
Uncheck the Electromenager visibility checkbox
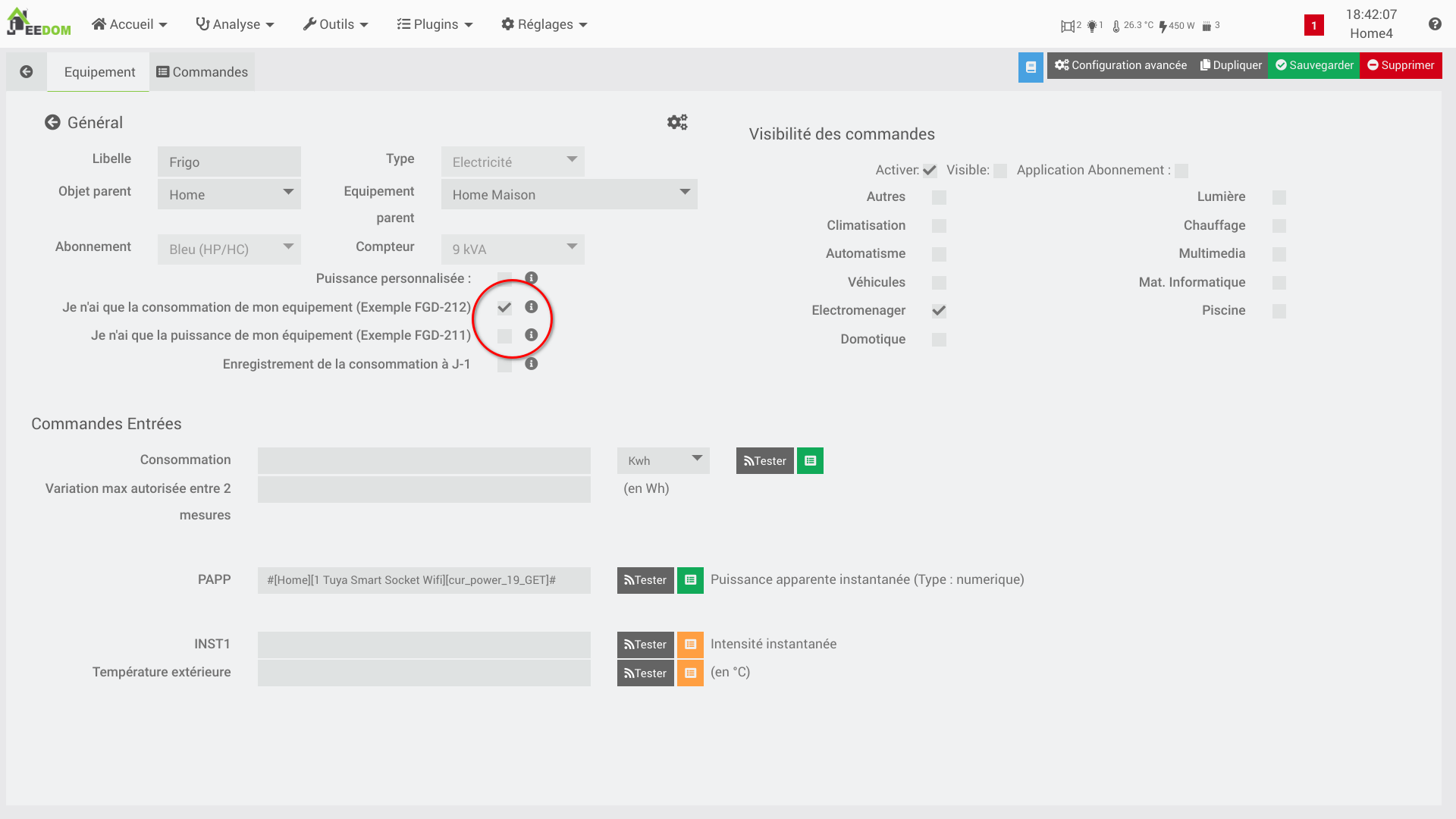click(939, 310)
